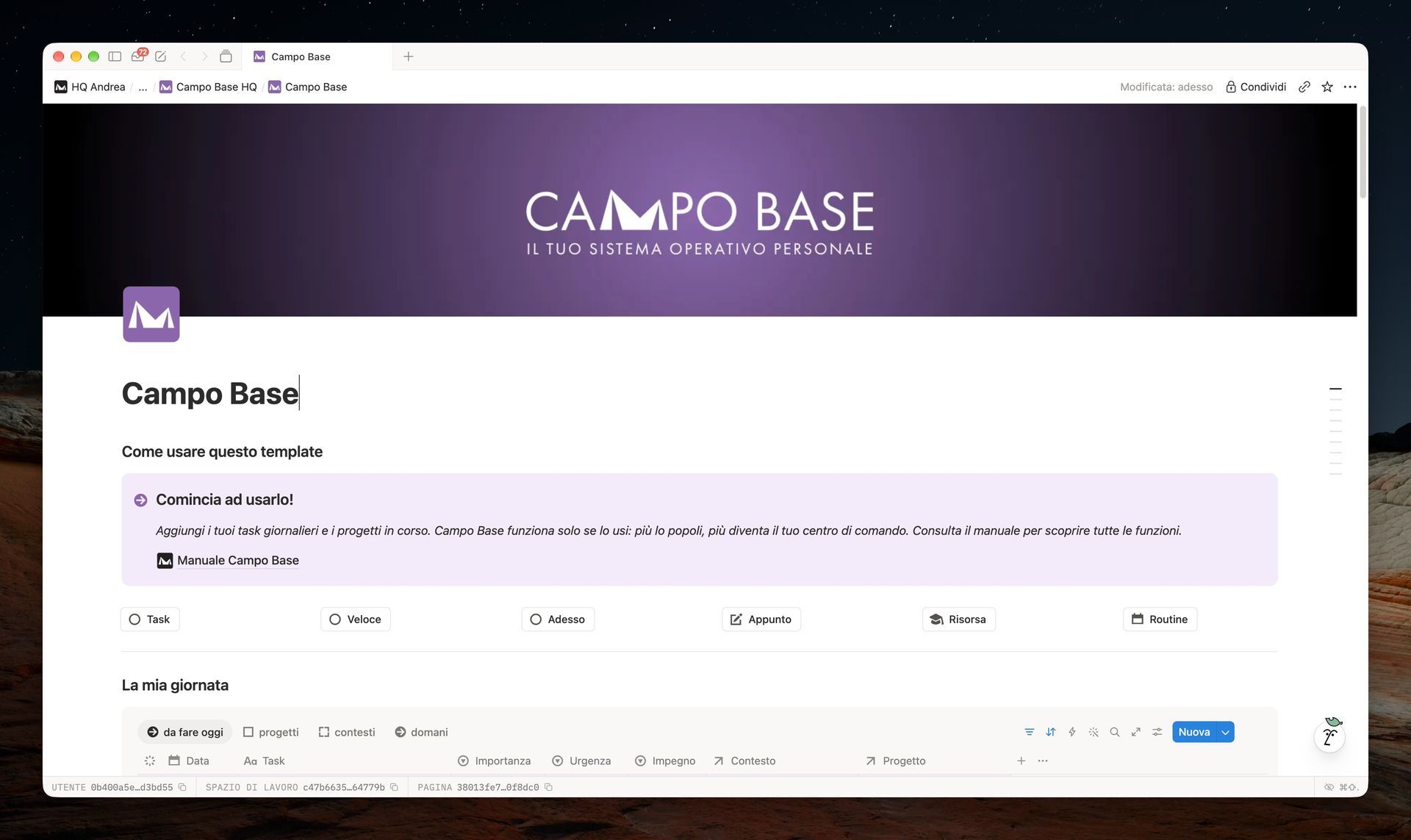Open the Condividi share menu
The height and width of the screenshot is (840, 1411).
(x=1256, y=87)
